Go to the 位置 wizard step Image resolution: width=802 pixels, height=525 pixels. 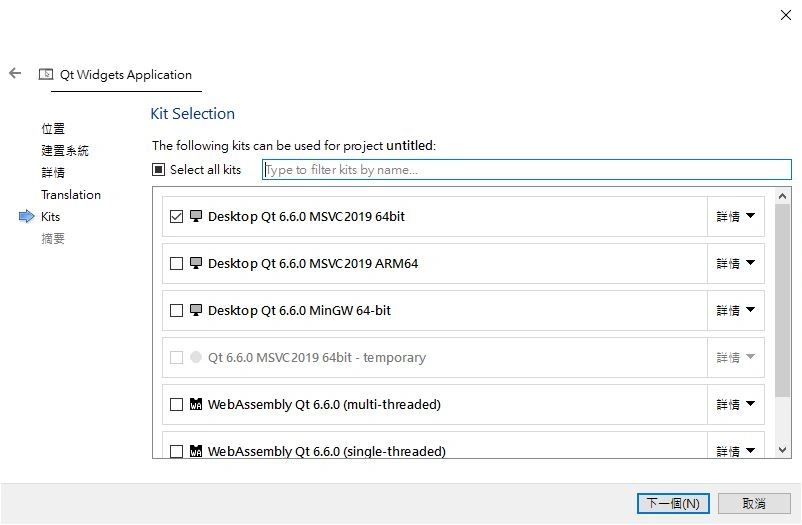(53, 129)
